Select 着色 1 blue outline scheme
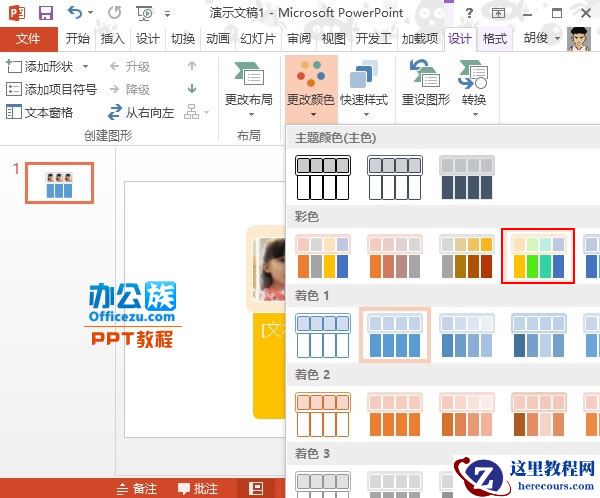The width and height of the screenshot is (600, 498). [x=323, y=335]
